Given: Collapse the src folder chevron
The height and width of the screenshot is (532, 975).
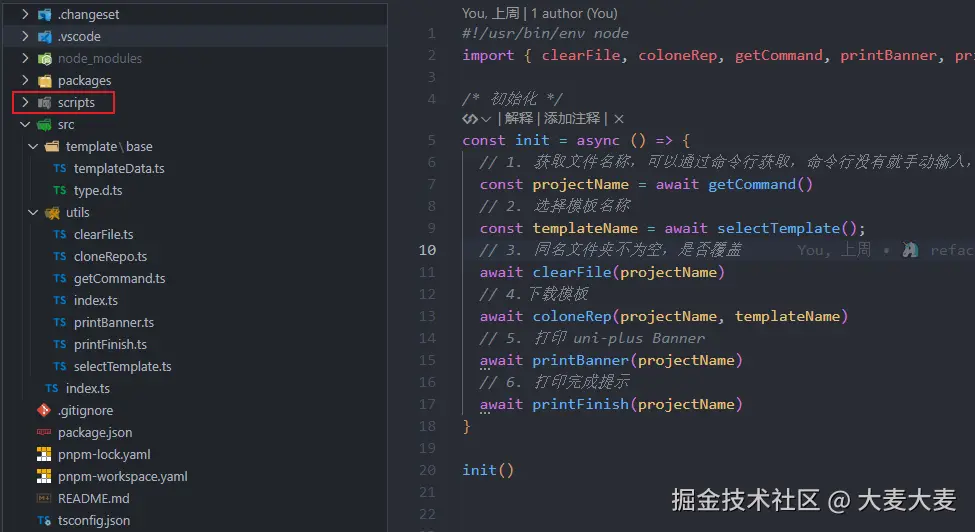Looking at the screenshot, I should [25, 124].
